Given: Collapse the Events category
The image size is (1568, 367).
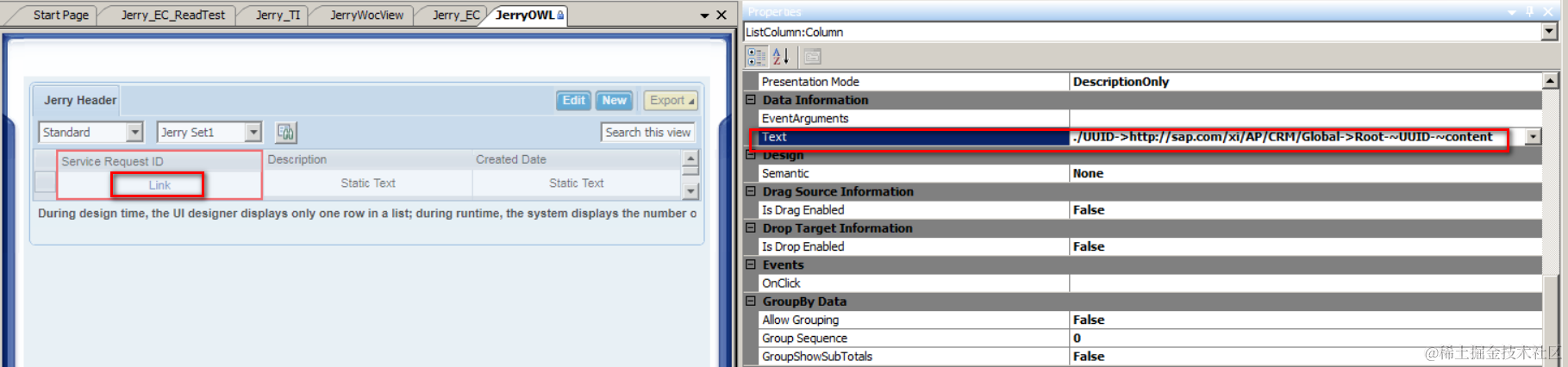Looking at the screenshot, I should pos(751,264).
